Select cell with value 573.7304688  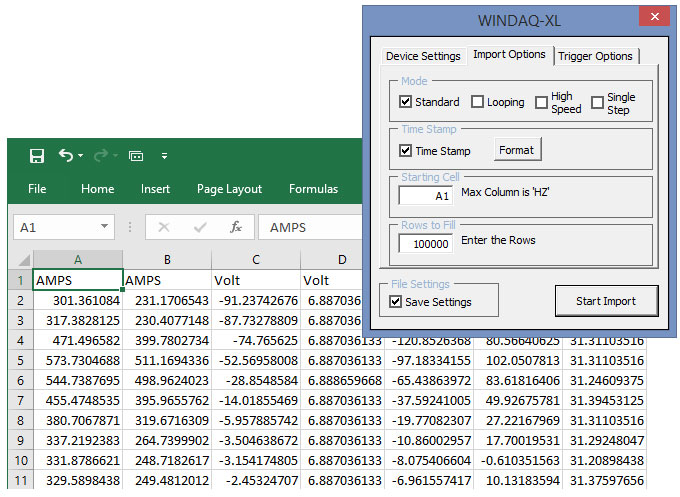(78, 360)
